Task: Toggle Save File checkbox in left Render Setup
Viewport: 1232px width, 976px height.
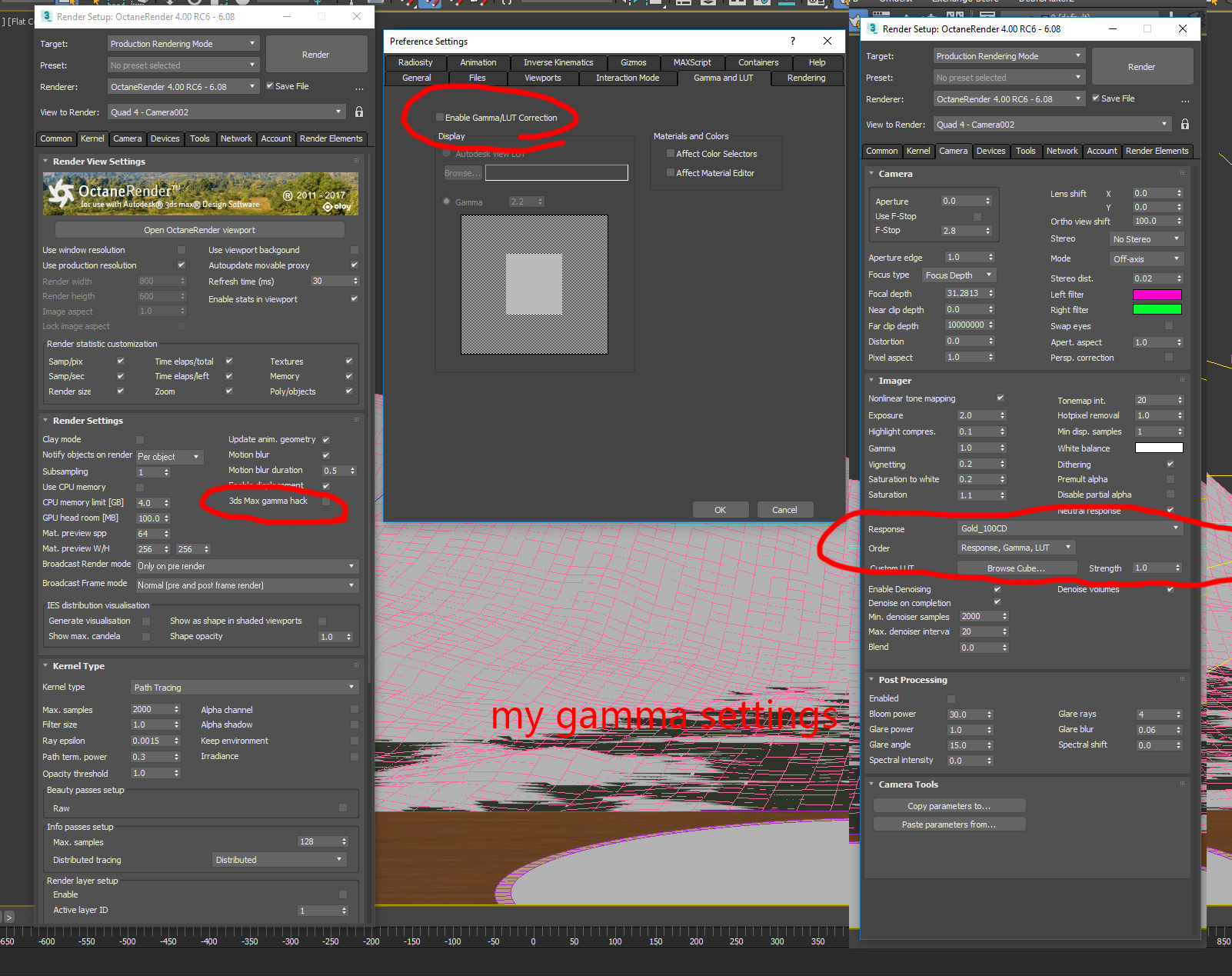Action: [270, 85]
